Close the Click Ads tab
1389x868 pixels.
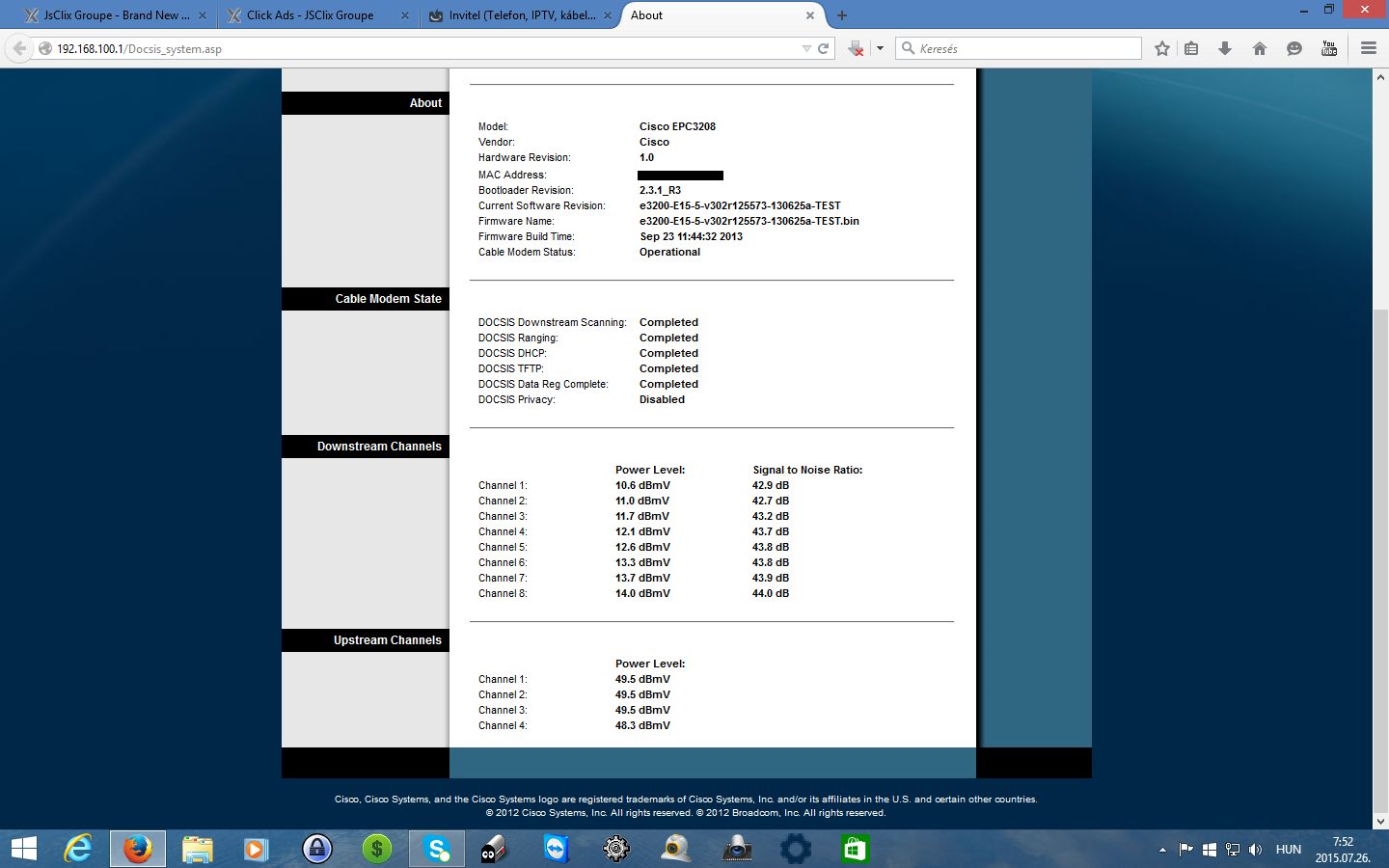(404, 15)
